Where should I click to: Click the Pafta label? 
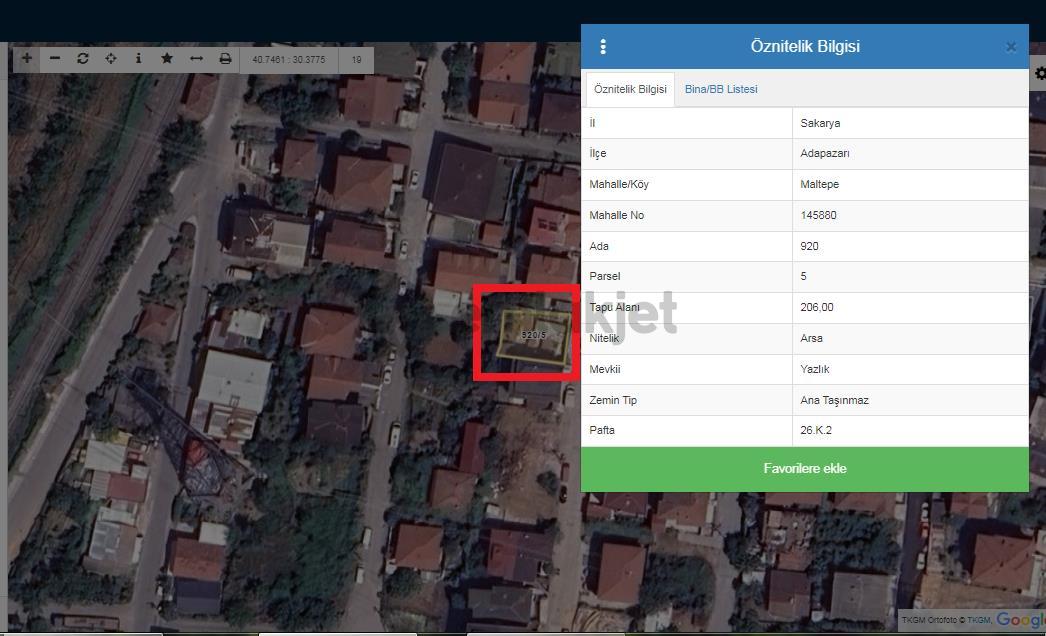pos(602,430)
